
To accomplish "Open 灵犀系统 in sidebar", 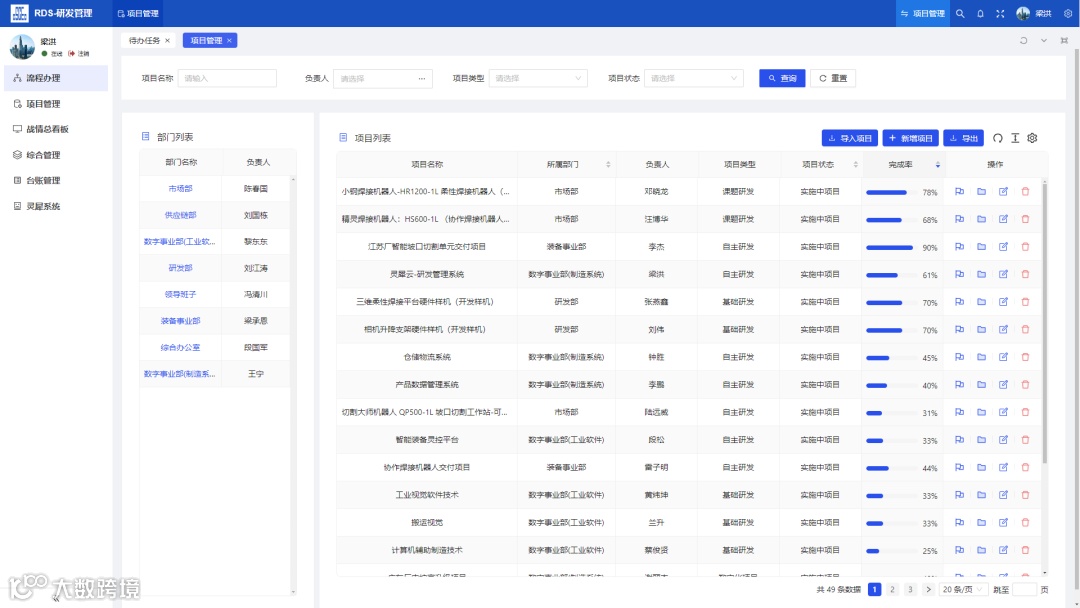I will pyautogui.click(x=56, y=206).
